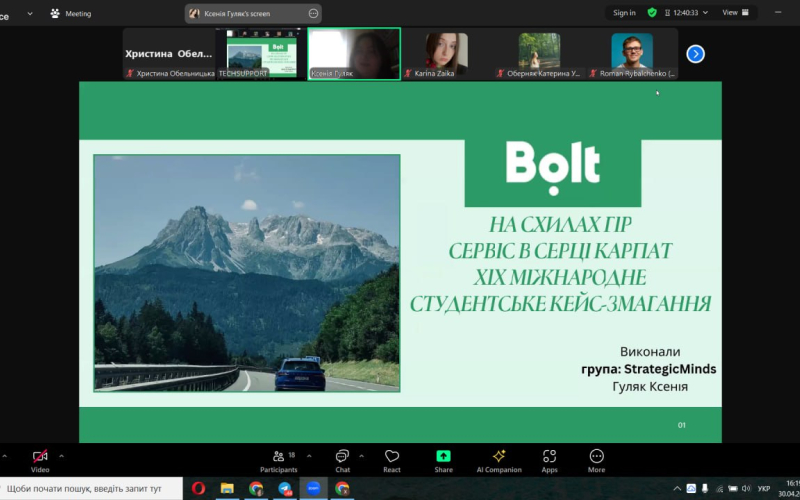
Task: Expand video options caret next to Video
Action: (62, 456)
